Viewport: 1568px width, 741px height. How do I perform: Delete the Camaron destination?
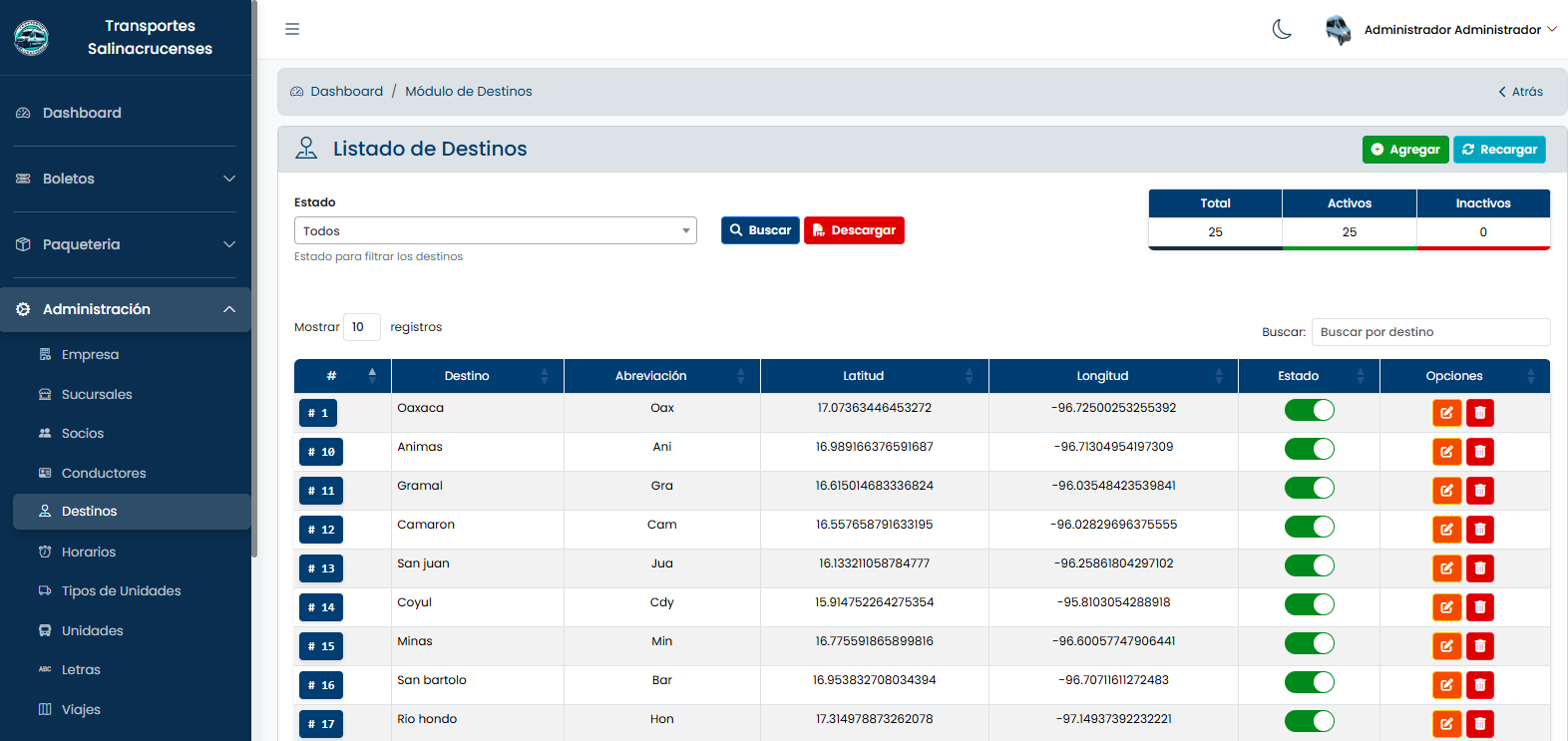coord(1480,530)
